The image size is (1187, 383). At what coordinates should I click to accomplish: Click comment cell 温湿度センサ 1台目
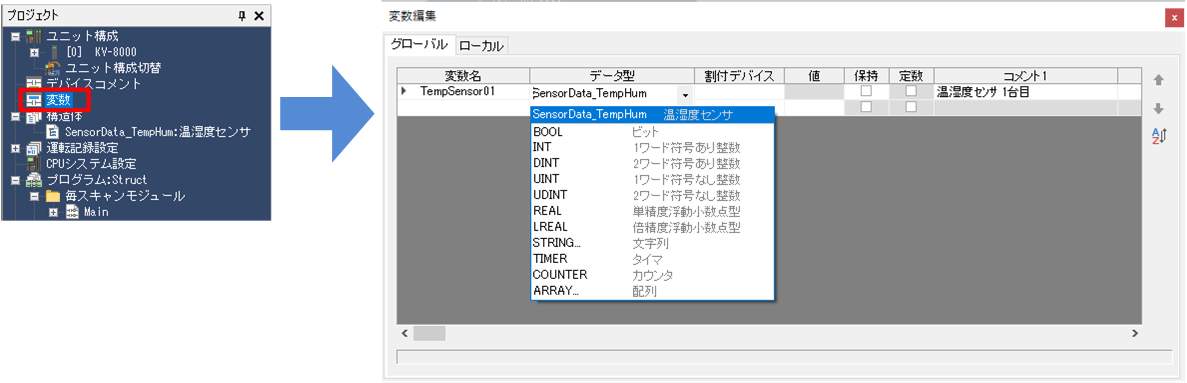tap(1025, 92)
